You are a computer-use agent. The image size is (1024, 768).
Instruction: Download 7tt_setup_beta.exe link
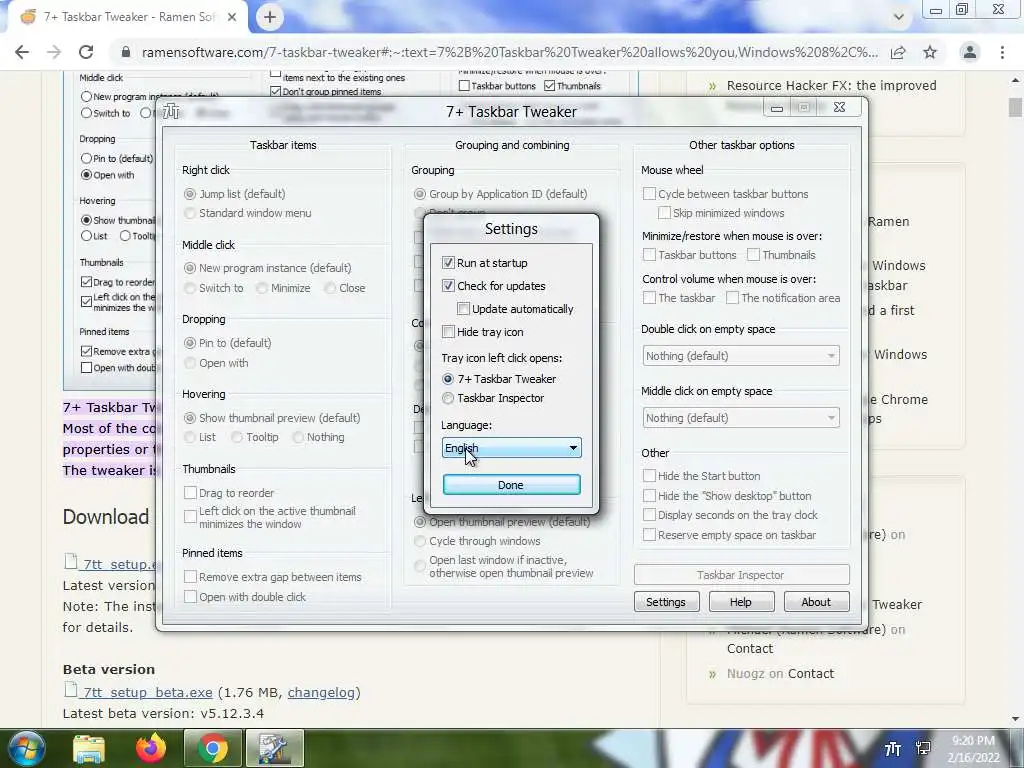[x=148, y=692]
